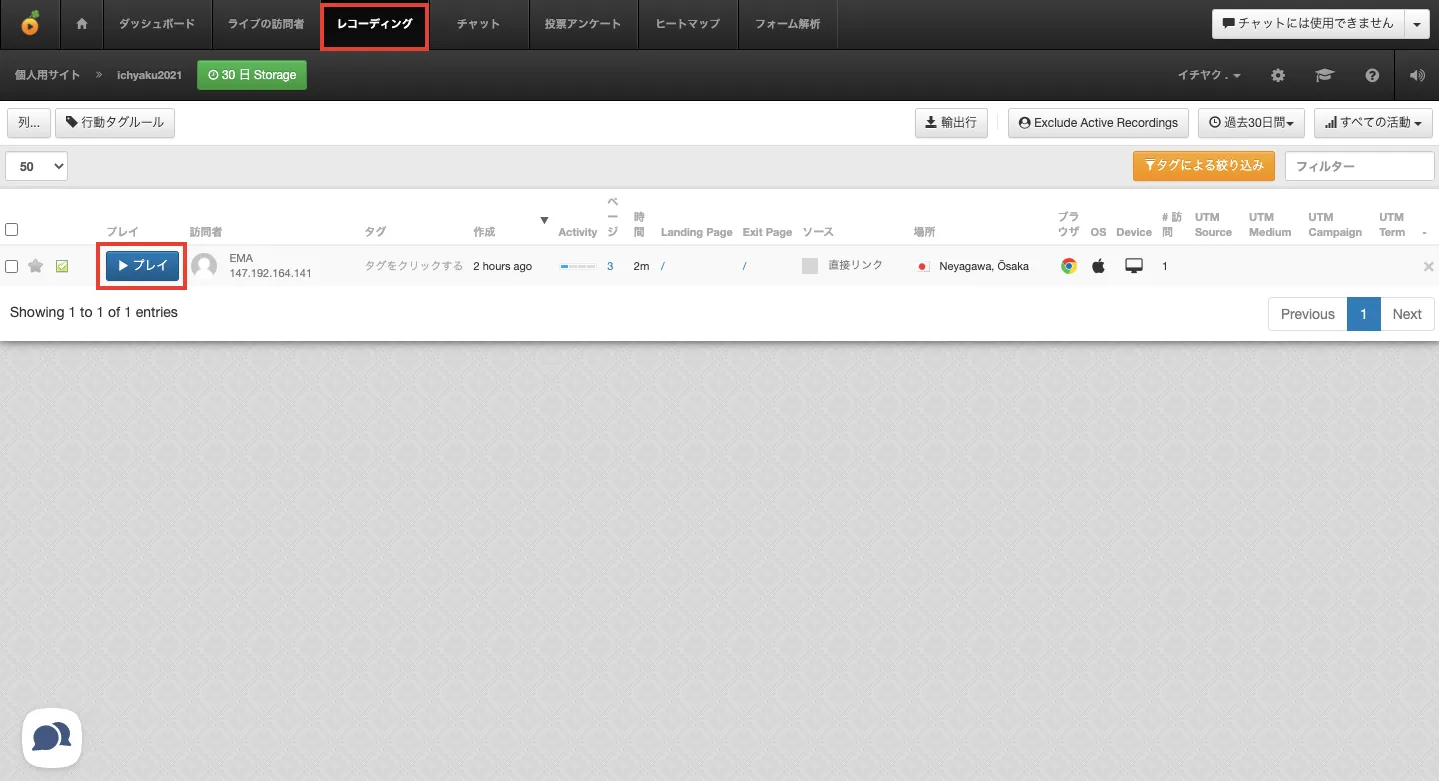This screenshot has height=781, width=1439.
Task: Click the 直接リンク source text
Action: pos(855,265)
